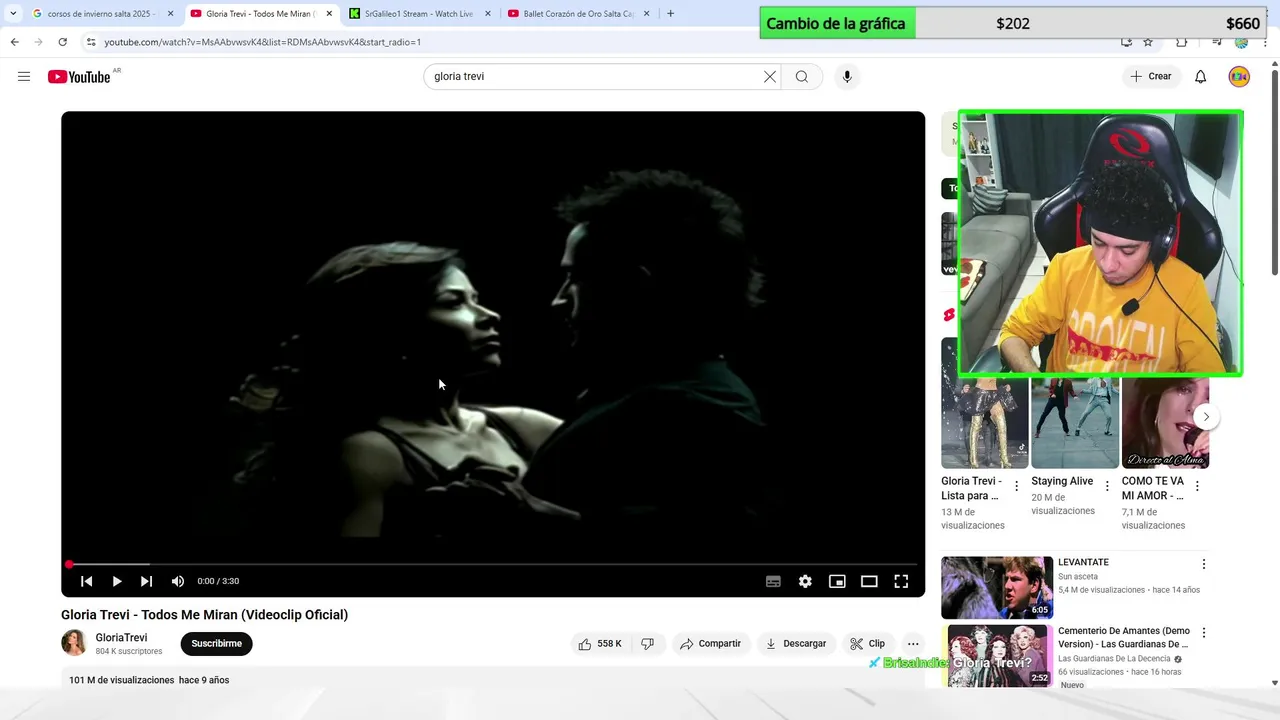Open more actions three-dot menu below video
1280x720 pixels.
point(913,644)
